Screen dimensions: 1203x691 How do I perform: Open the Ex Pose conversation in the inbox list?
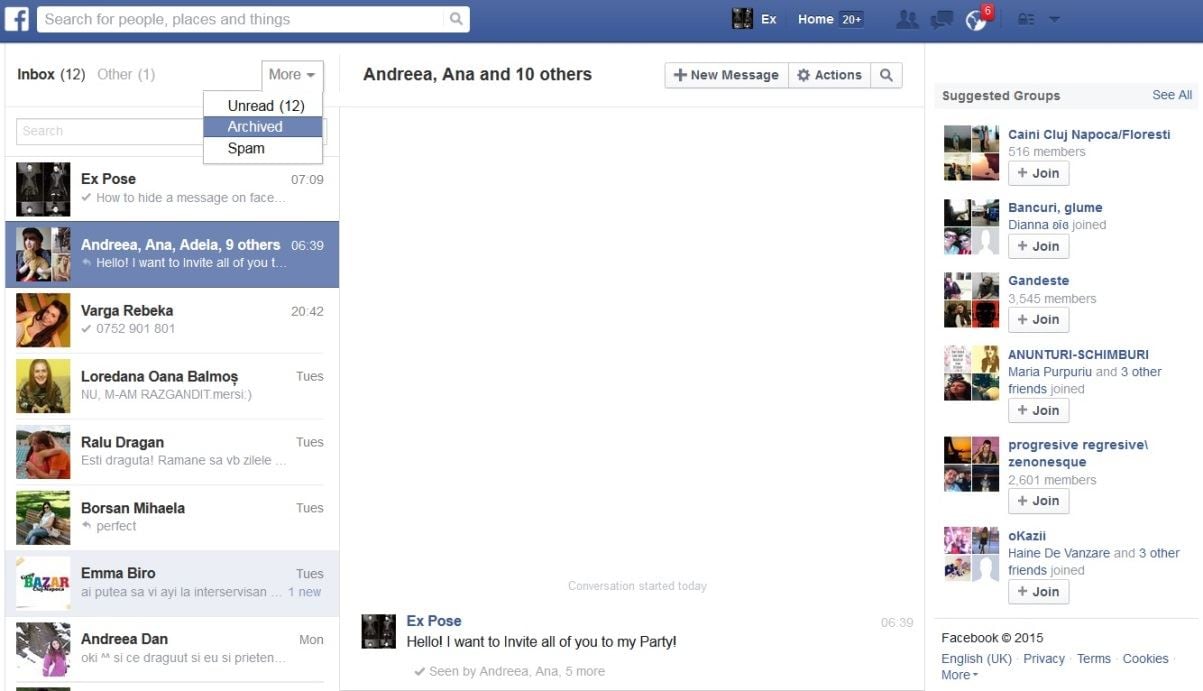172,189
